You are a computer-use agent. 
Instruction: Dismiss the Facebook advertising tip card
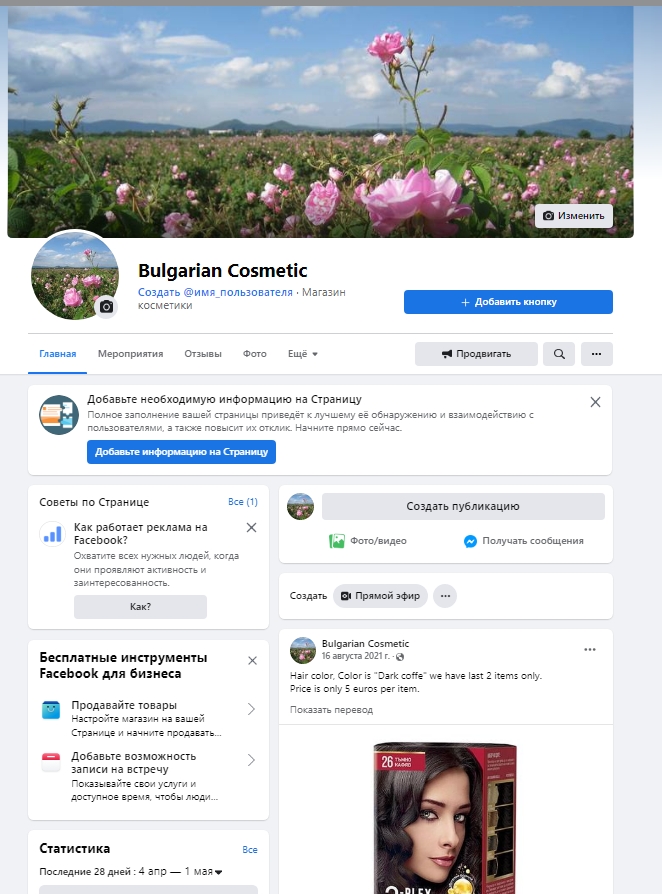tap(251, 528)
